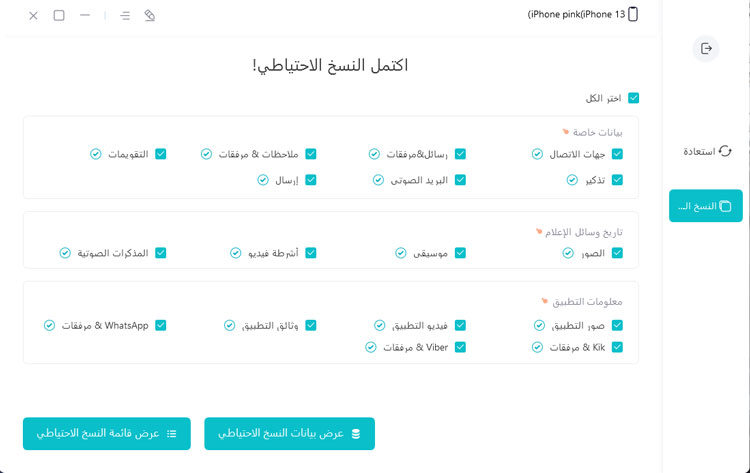Screen dimensions: 750x473
Task: Select the backup tab (النسخ الـ...) in sidebar
Action: coord(706,206)
